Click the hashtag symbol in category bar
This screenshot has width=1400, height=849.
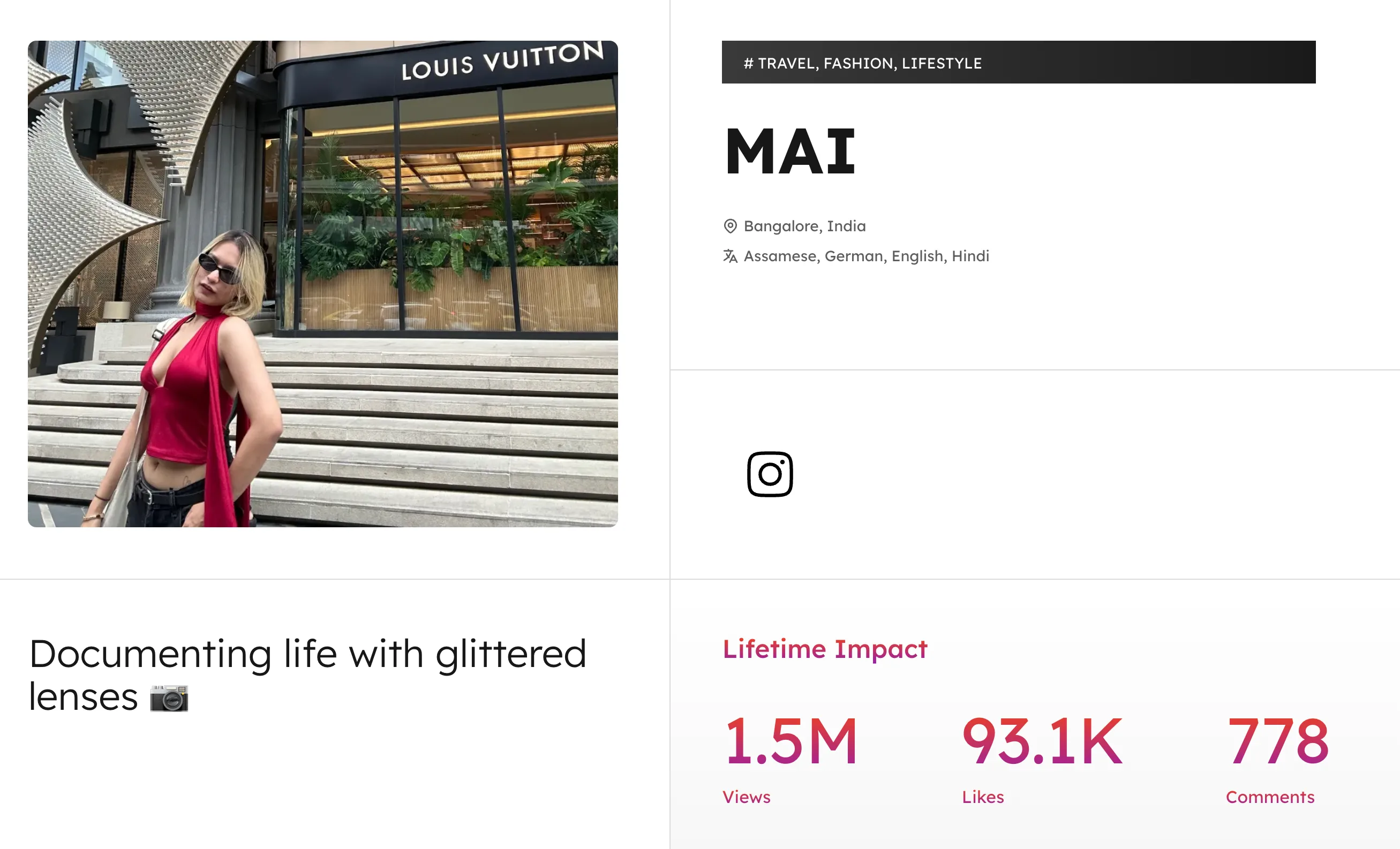pyautogui.click(x=748, y=63)
